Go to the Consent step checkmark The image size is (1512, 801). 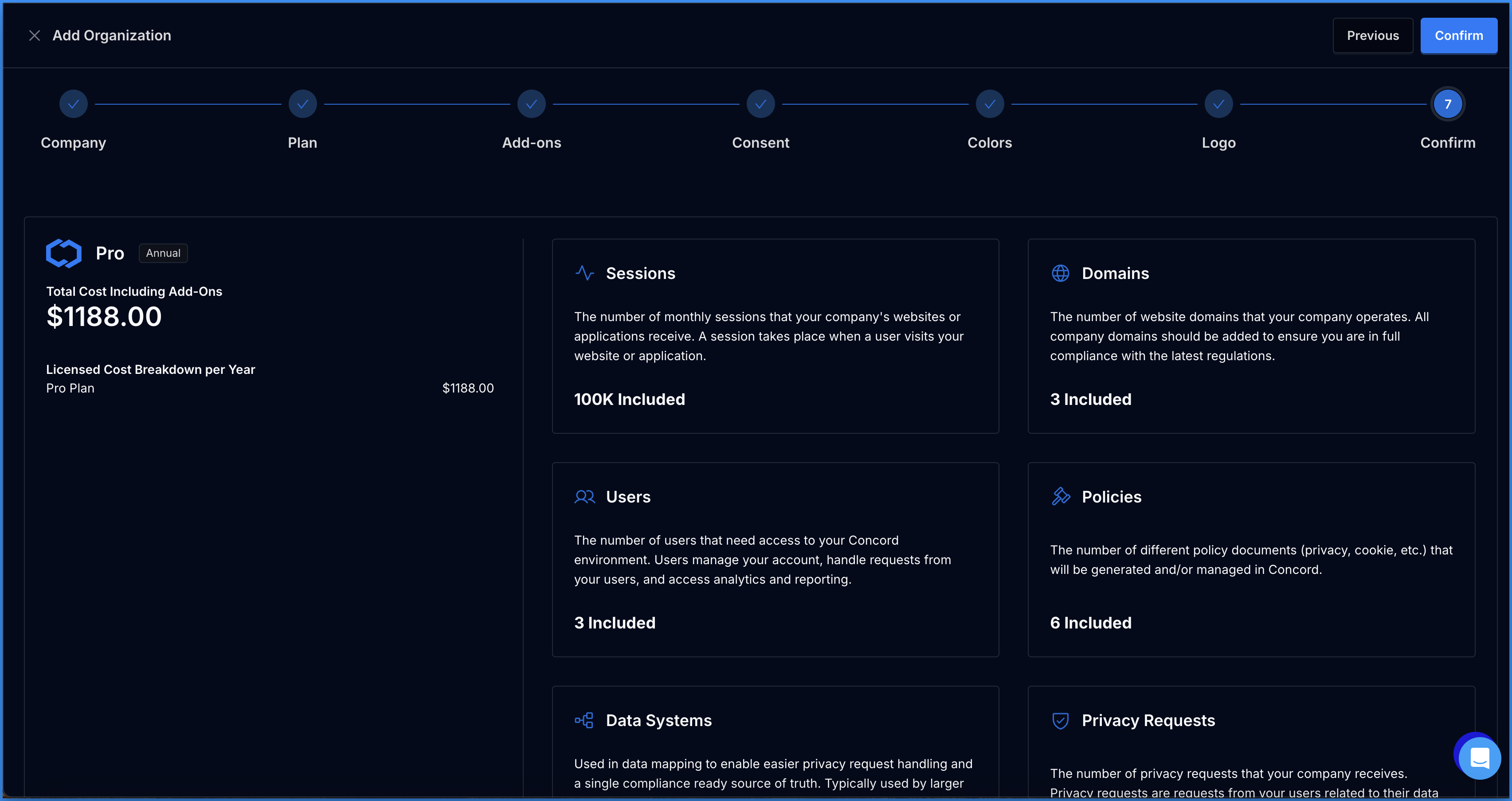761,104
